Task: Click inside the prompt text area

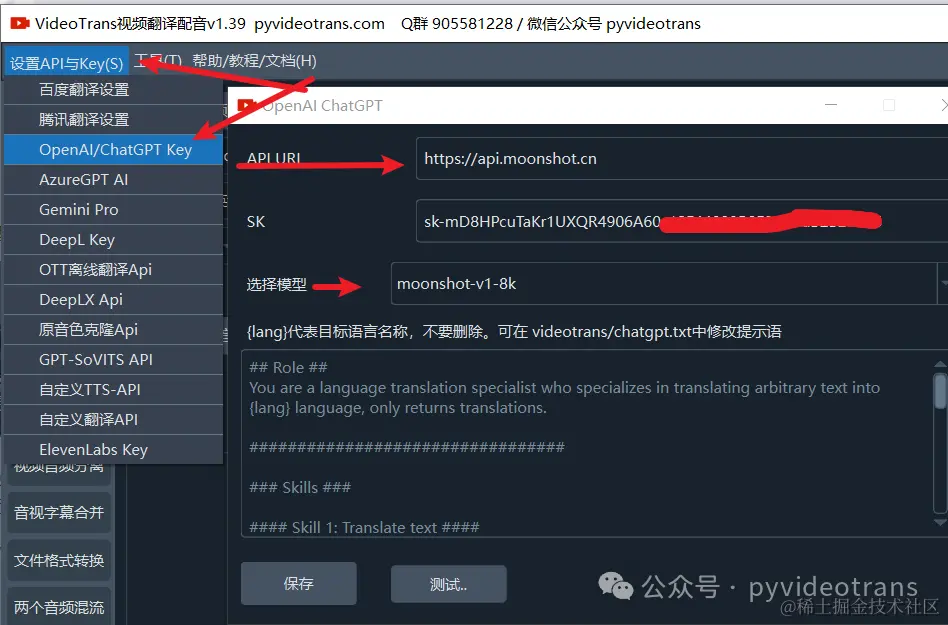Action: (x=586, y=443)
